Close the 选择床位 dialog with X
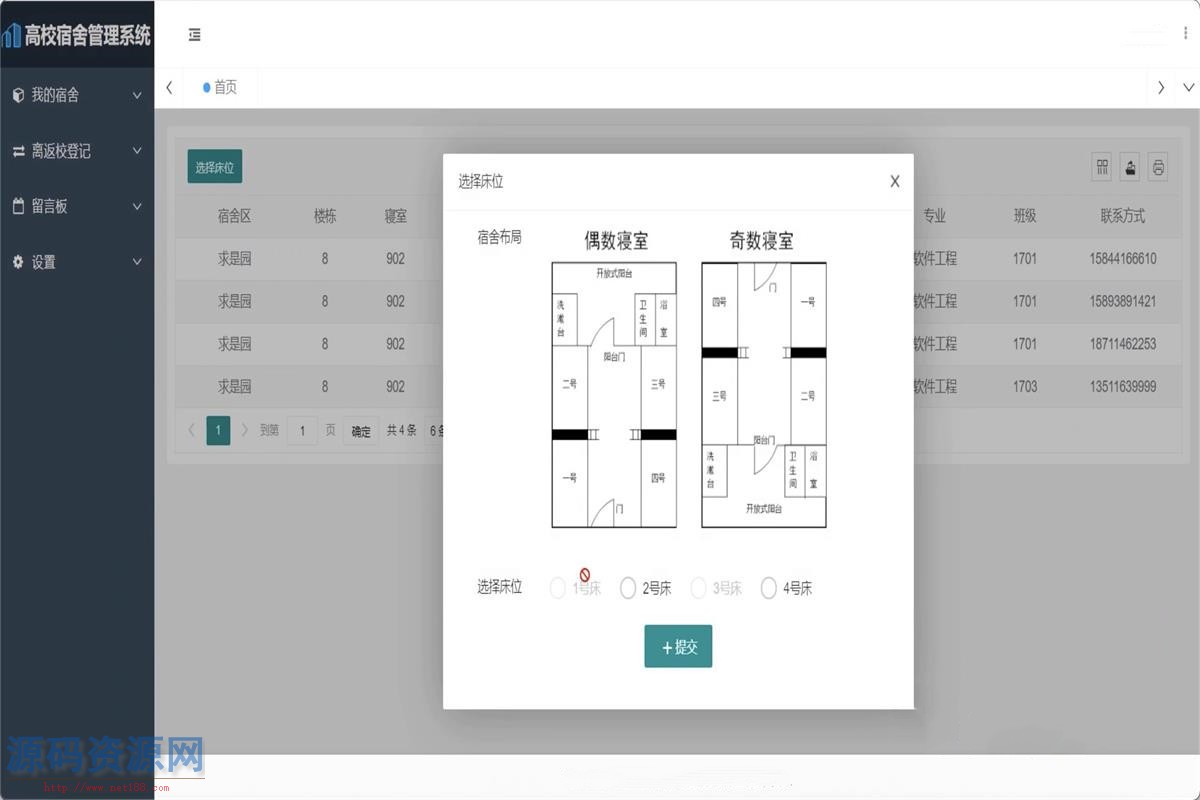Image resolution: width=1200 pixels, height=800 pixels. pyautogui.click(x=894, y=181)
